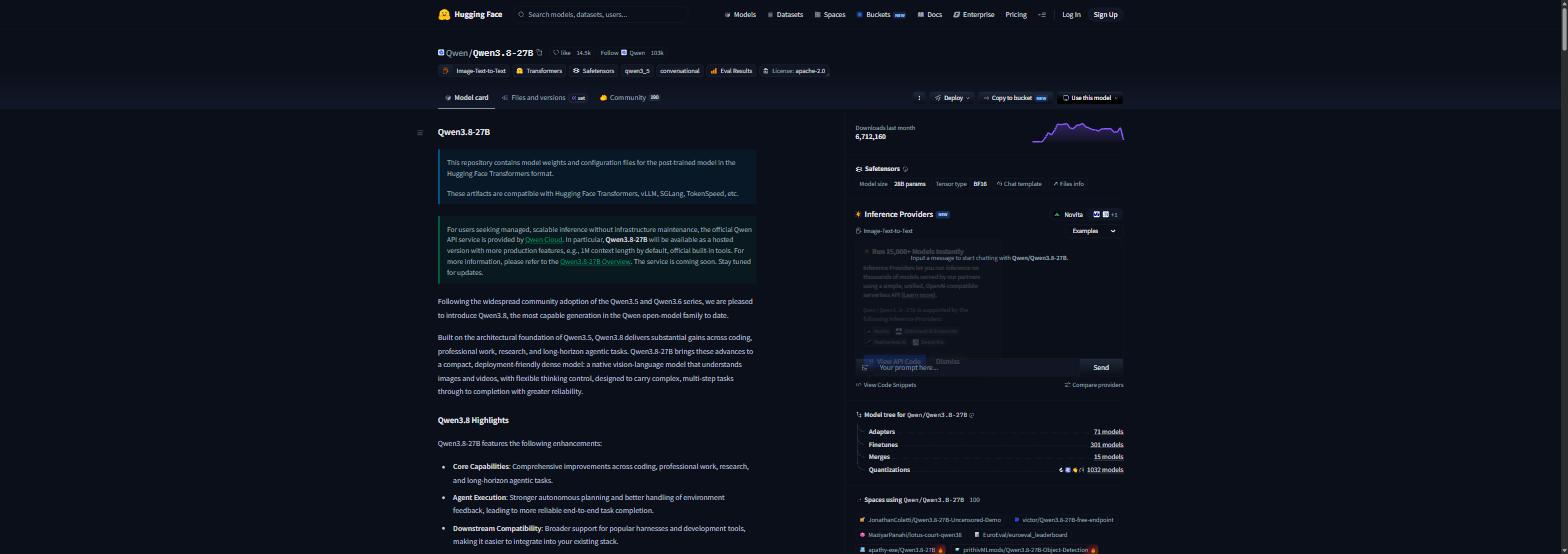Switch to the Model card tab
The height and width of the screenshot is (554, 1568).
coord(466,98)
